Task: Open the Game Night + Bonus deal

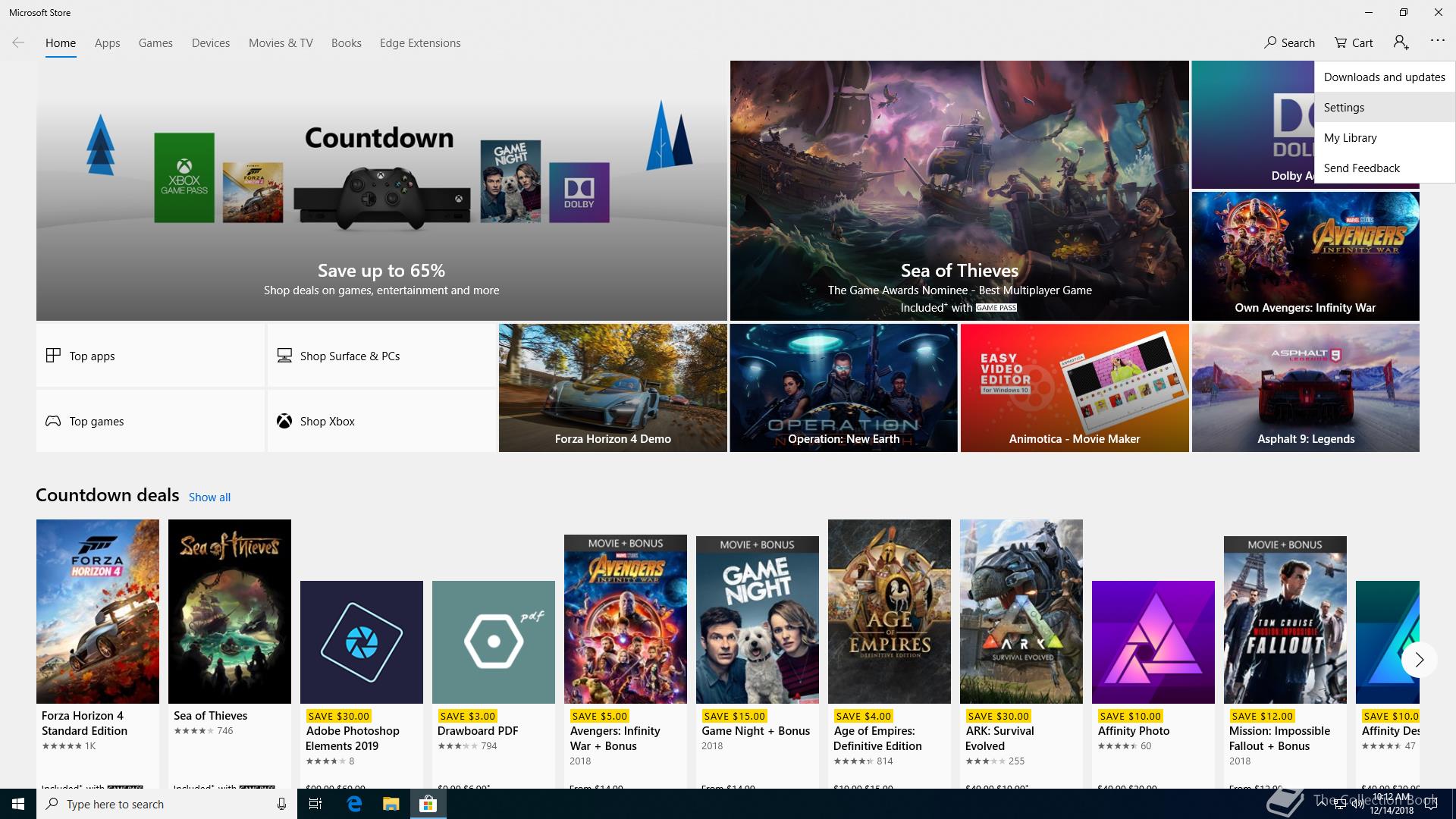Action: (x=758, y=661)
